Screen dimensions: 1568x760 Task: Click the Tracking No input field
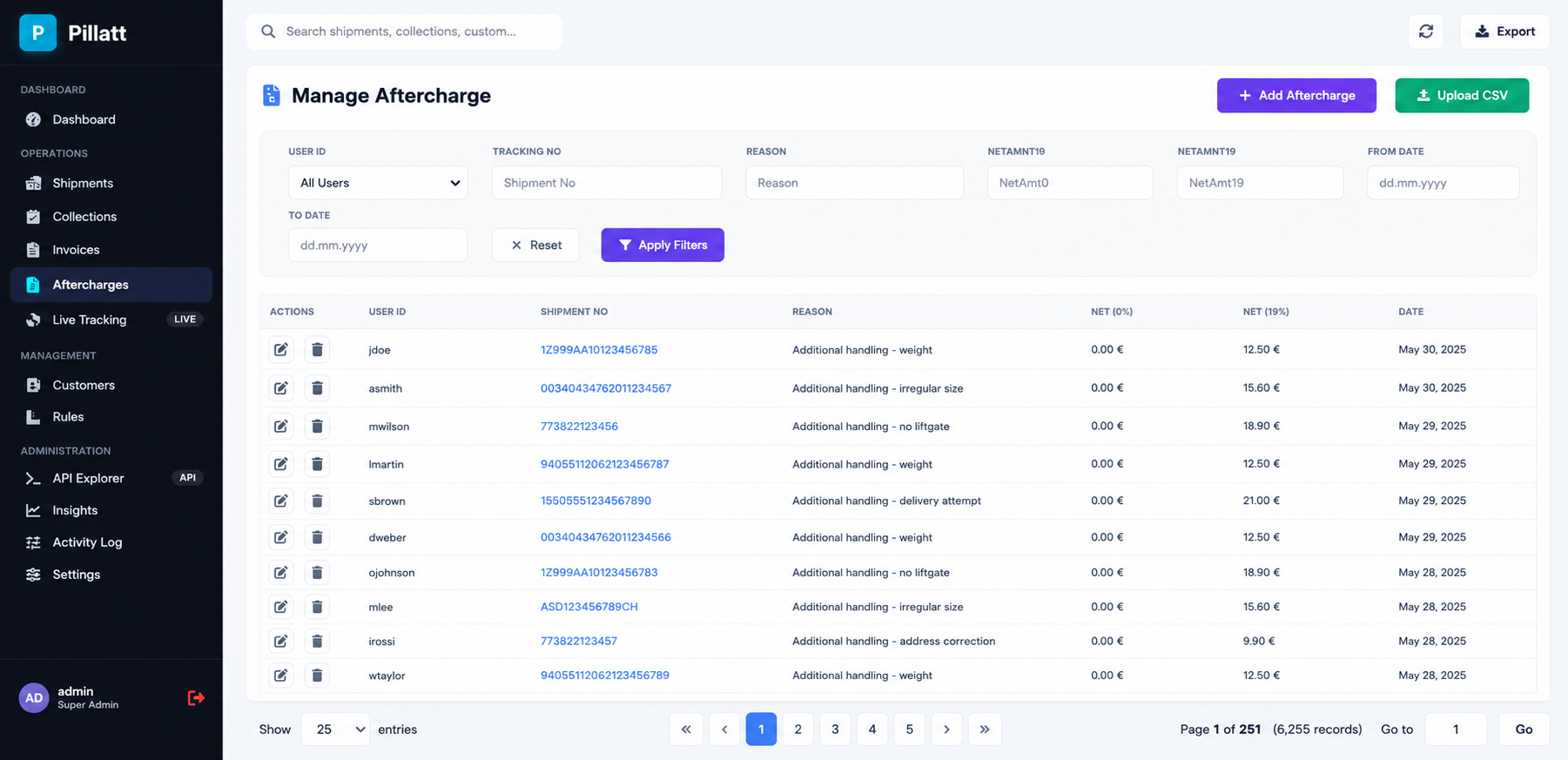[607, 183]
